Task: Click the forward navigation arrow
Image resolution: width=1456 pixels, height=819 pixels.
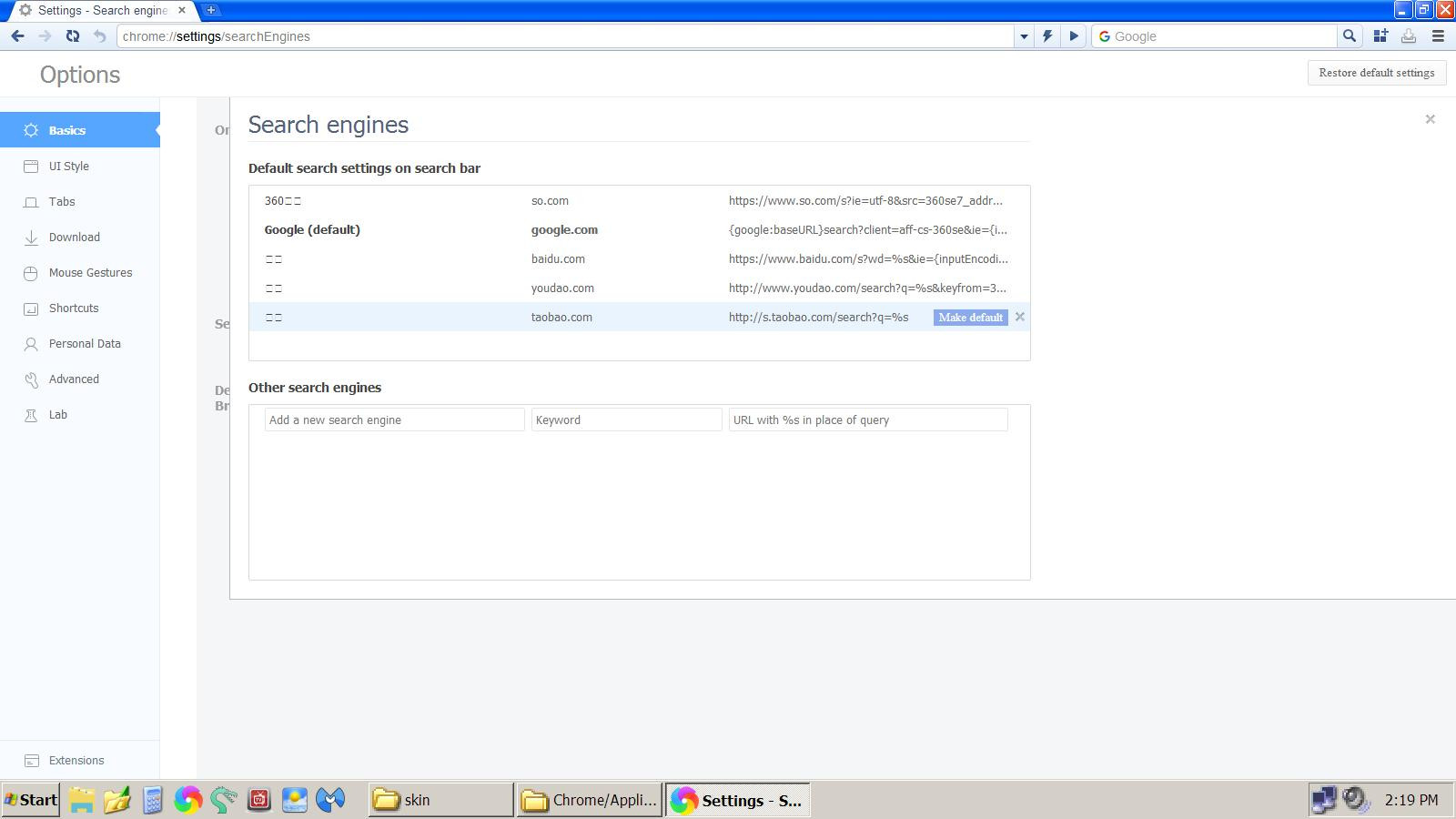Action: tap(45, 36)
